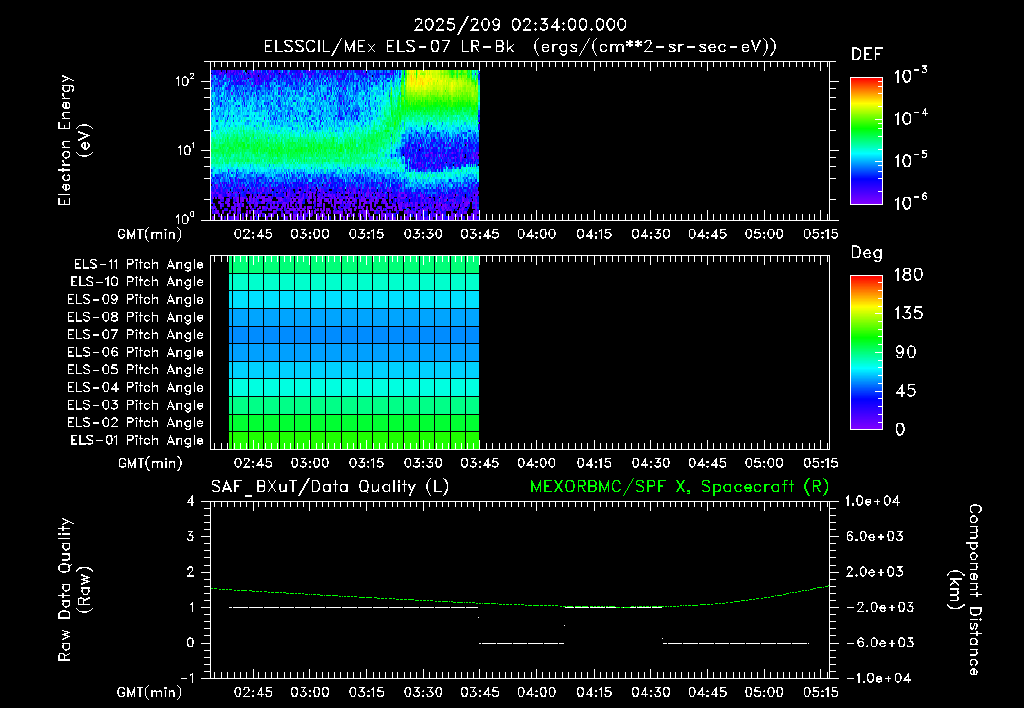Viewport: 1024px width, 708px height.
Task: Select the ELS-11 Pitch Angle label
Action: 138,265
